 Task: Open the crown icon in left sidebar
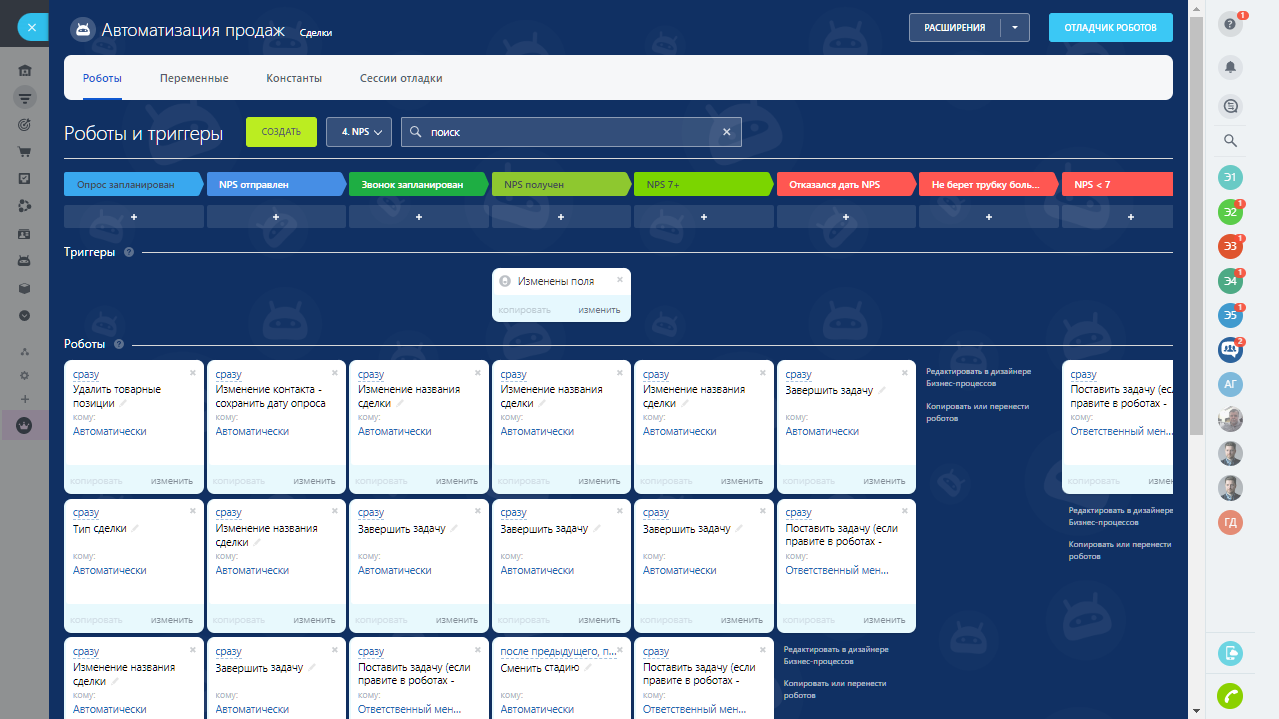pos(25,426)
